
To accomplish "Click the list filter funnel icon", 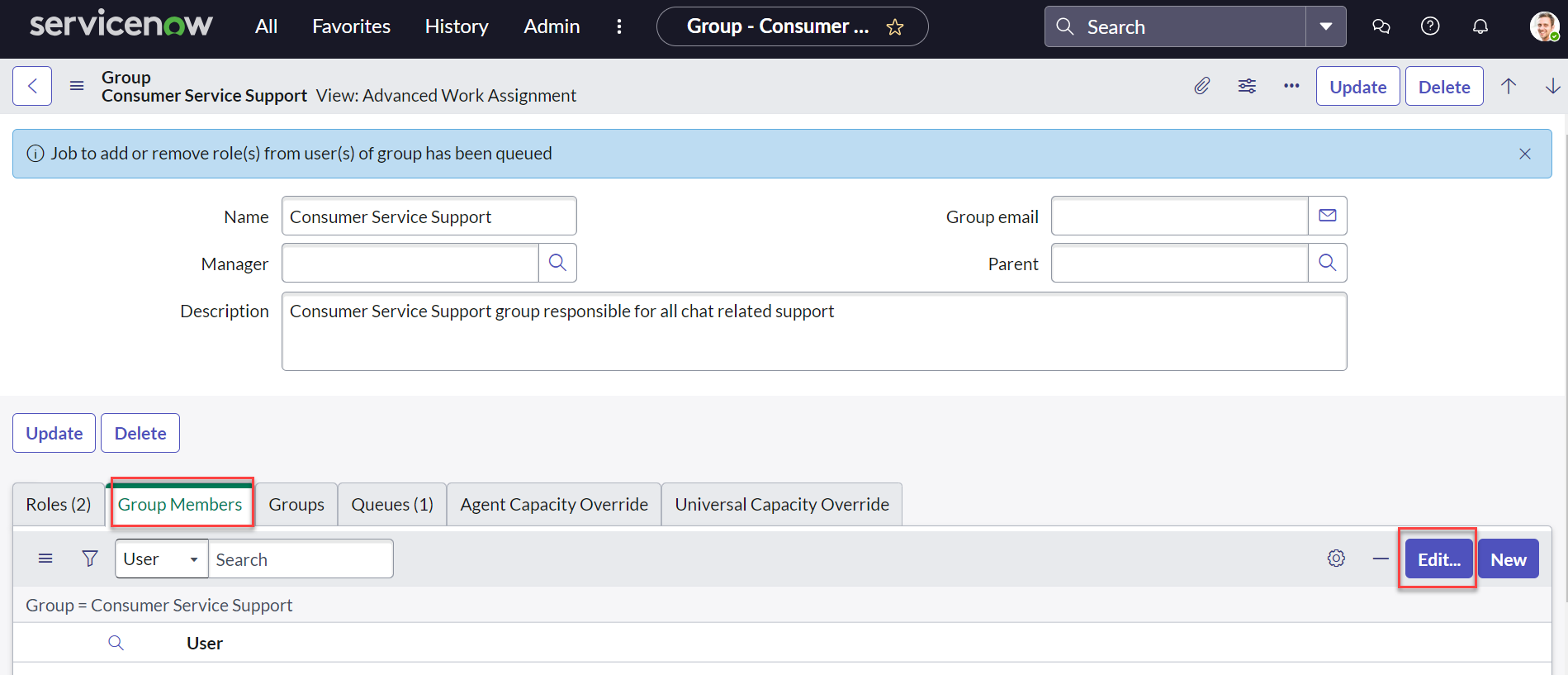I will 90,559.
